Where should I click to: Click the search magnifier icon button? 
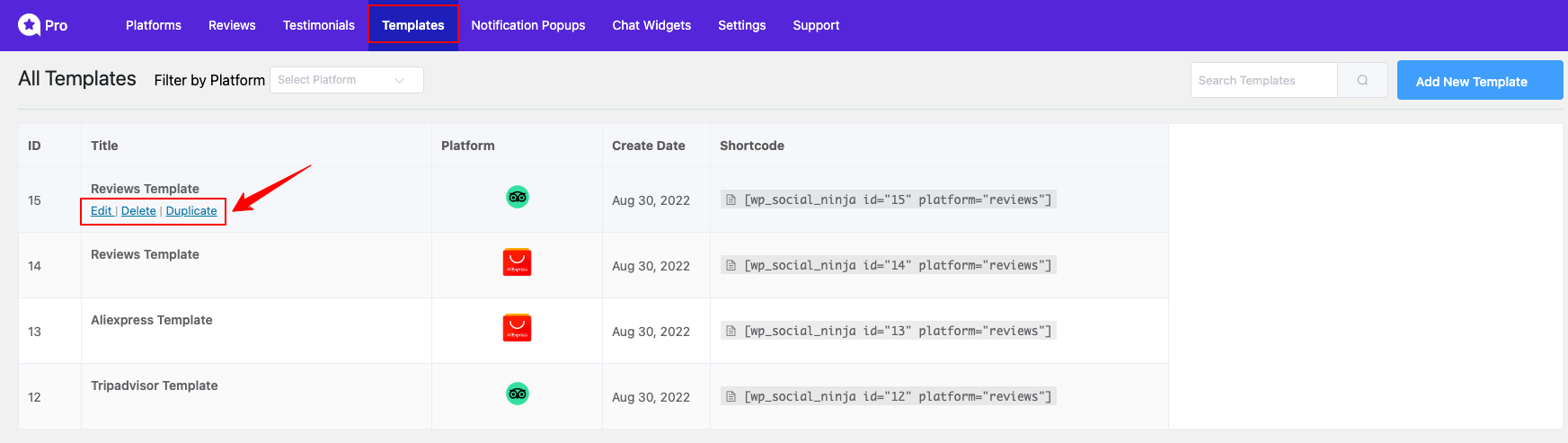[x=1362, y=80]
